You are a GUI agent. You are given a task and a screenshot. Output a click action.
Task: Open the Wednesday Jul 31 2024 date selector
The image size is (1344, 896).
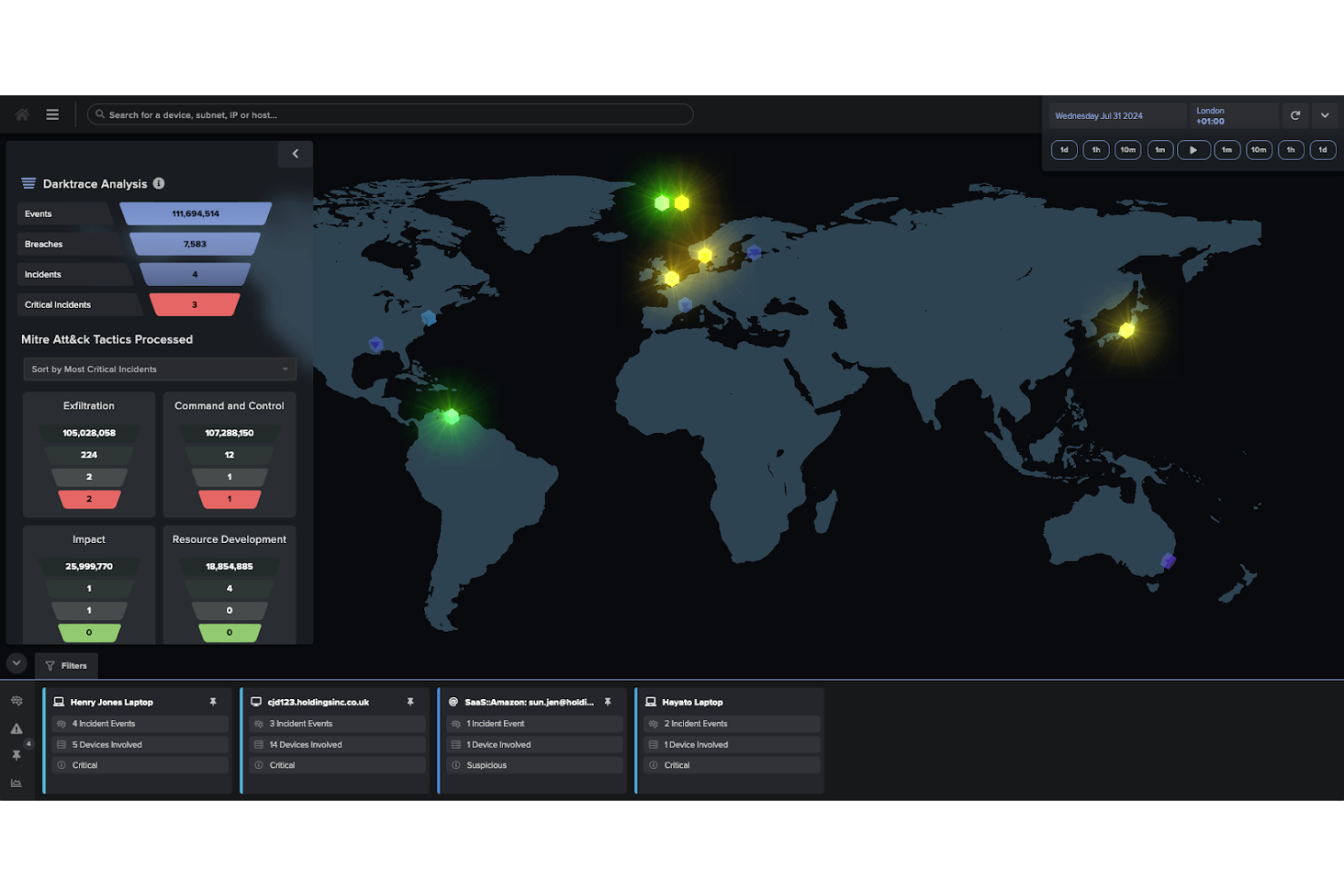point(1099,115)
